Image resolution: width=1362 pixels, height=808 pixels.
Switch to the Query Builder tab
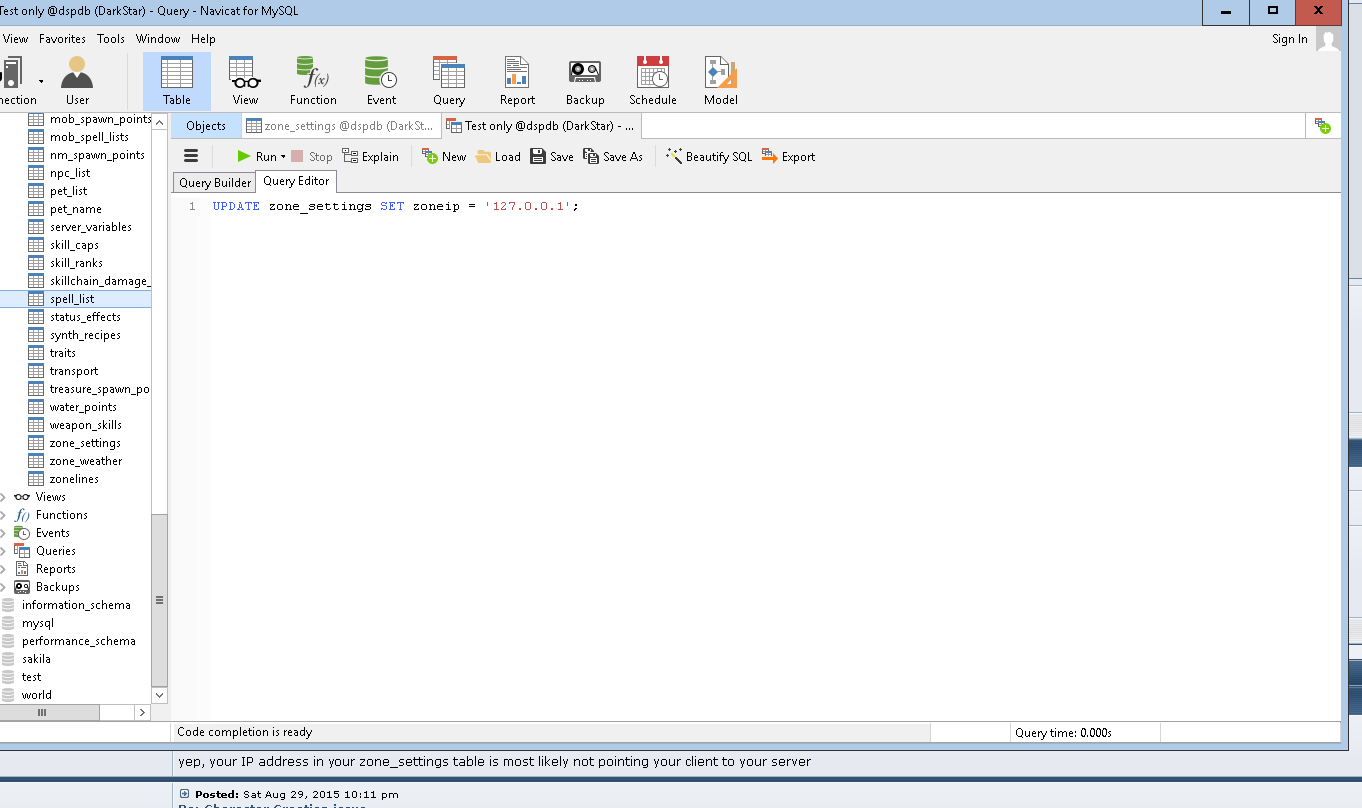[x=215, y=183]
